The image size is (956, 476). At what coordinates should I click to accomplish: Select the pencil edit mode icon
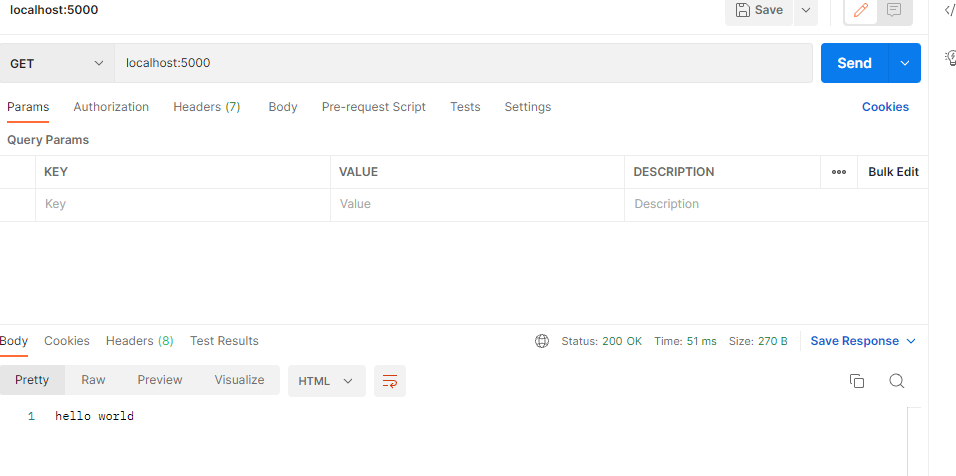pyautogui.click(x=860, y=10)
